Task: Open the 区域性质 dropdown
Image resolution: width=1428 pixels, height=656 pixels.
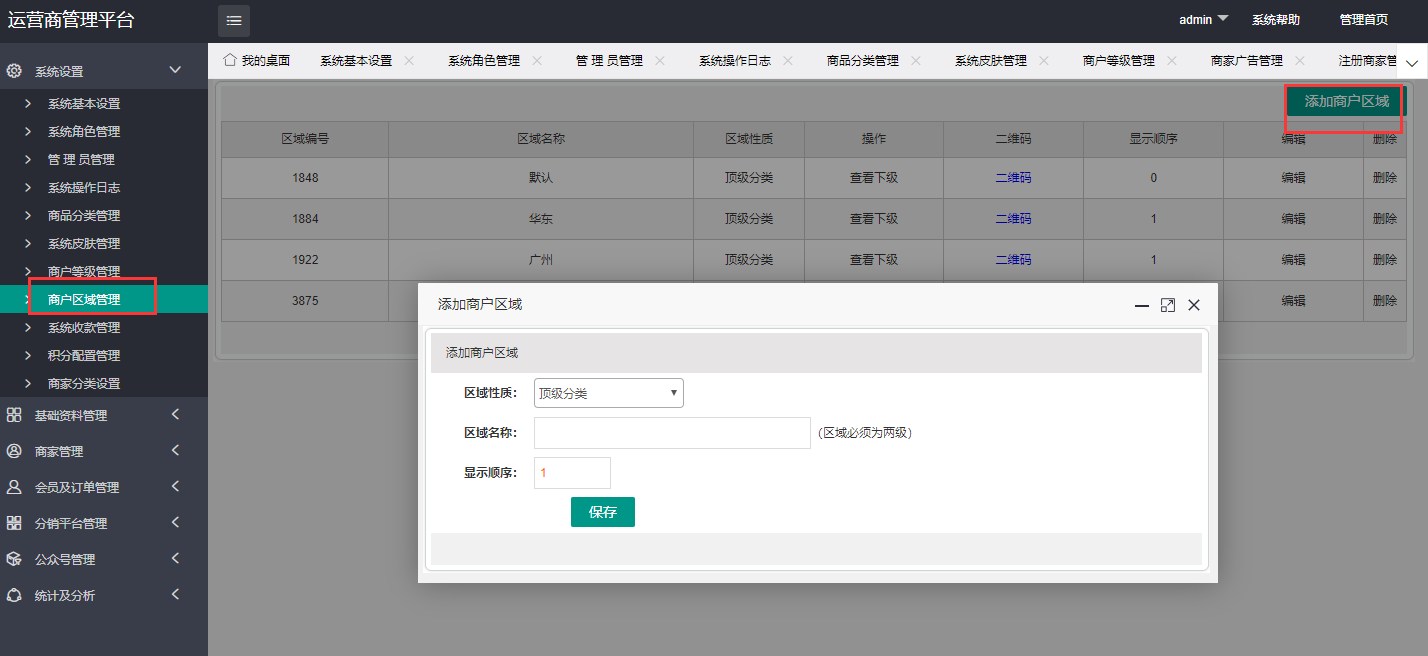Action: [609, 393]
